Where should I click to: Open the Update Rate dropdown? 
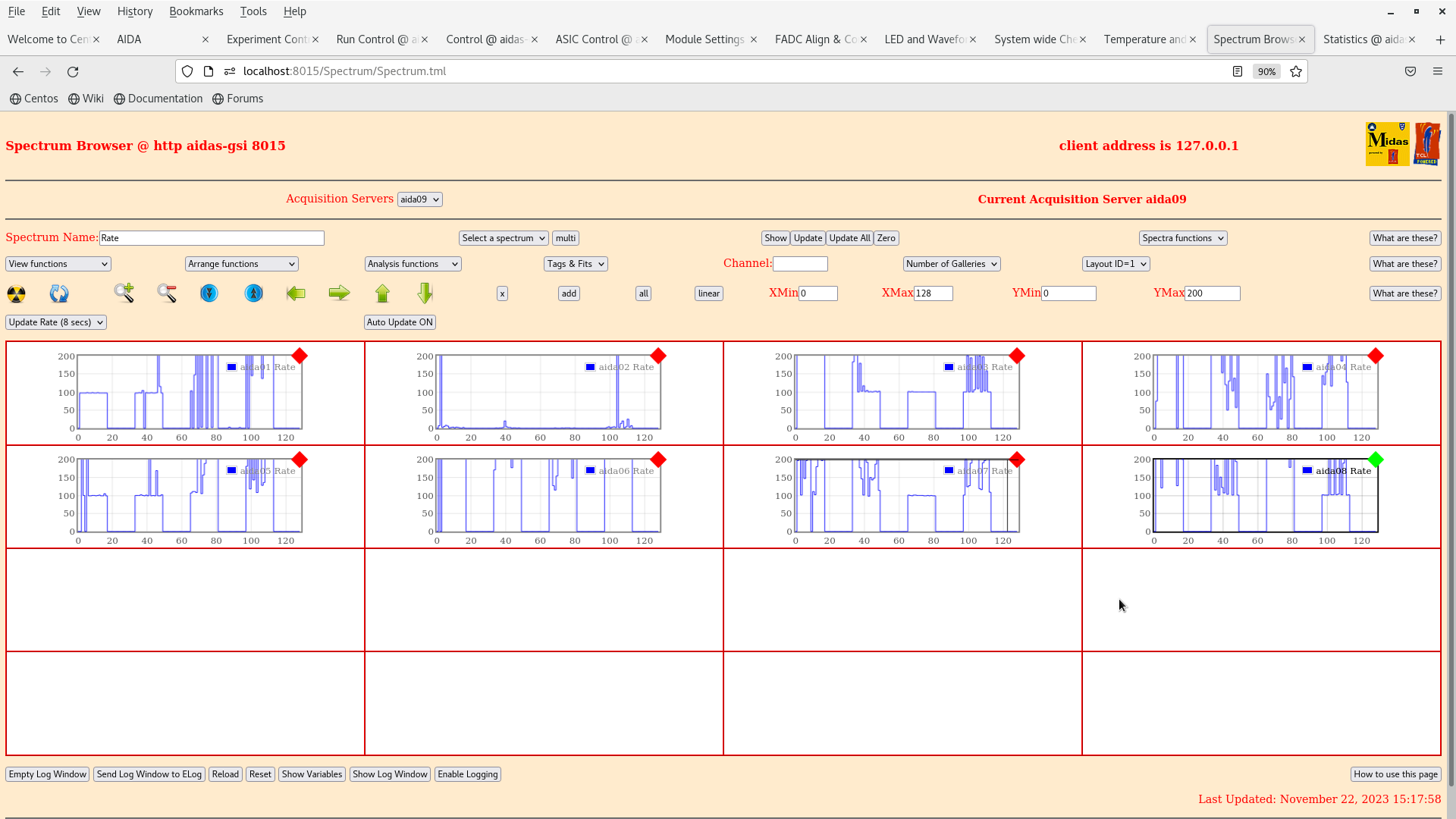[x=56, y=322]
